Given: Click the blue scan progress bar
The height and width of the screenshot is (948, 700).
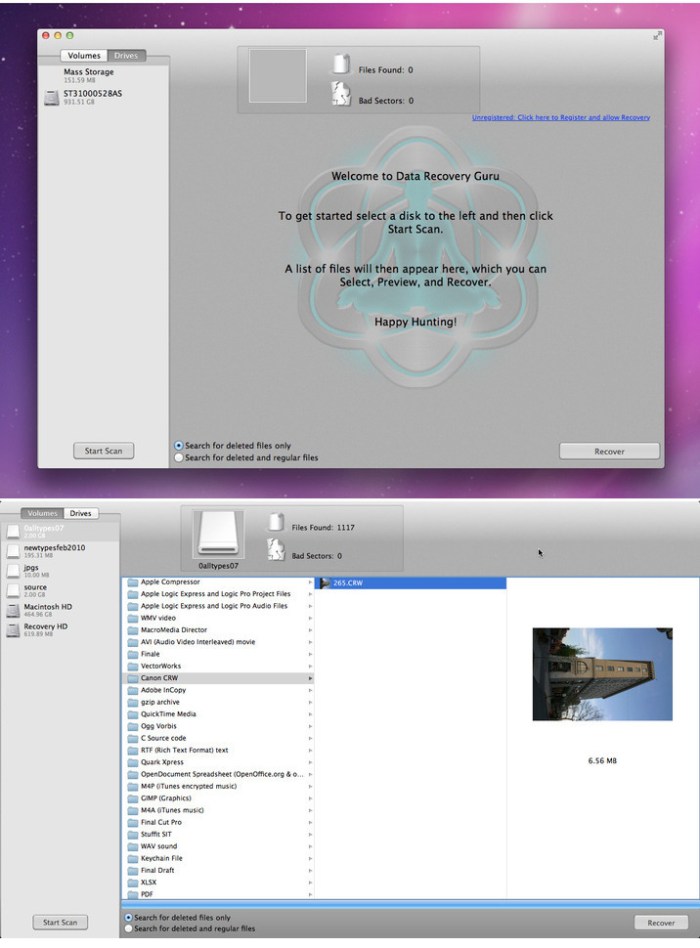Looking at the screenshot, I should 410,904.
